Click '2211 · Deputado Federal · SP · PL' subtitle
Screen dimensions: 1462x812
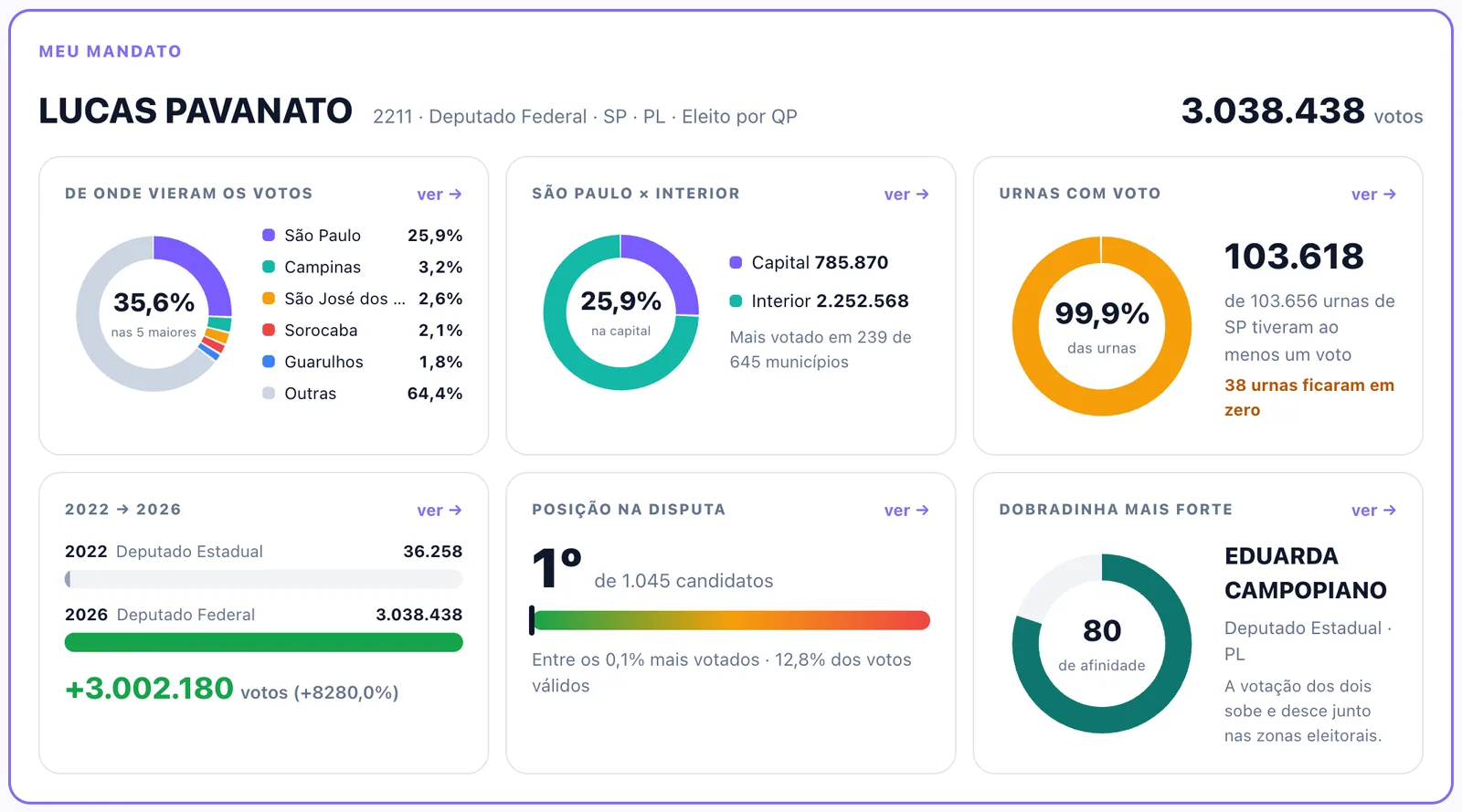[x=519, y=117]
